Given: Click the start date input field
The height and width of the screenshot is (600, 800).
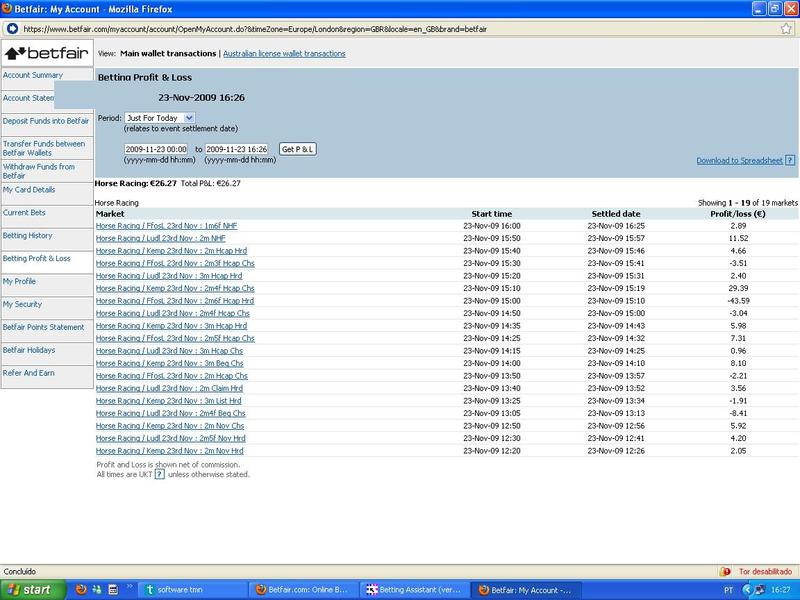Looking at the screenshot, I should 156,149.
